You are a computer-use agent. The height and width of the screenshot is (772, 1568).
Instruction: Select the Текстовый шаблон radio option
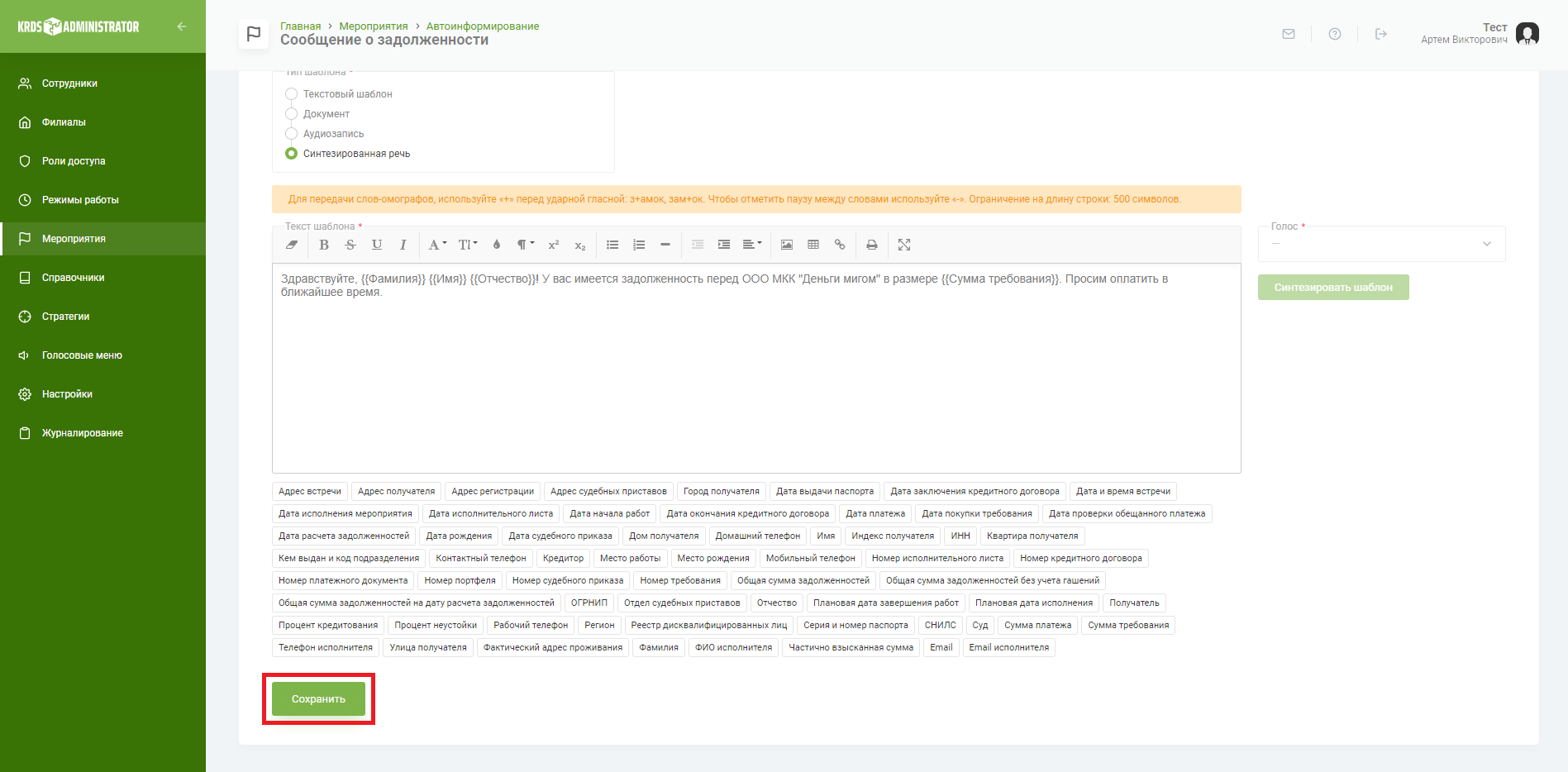pyautogui.click(x=292, y=94)
